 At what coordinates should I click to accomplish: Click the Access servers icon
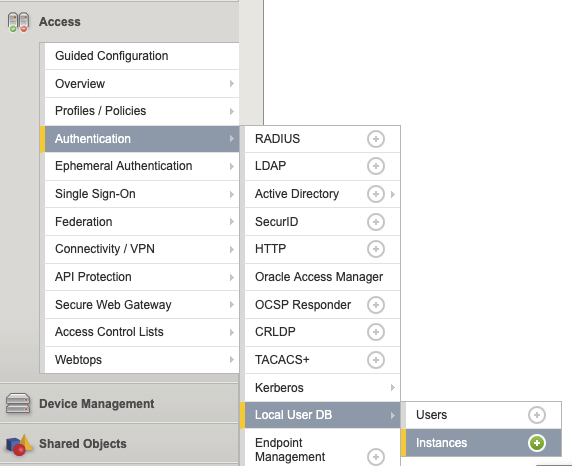coord(18,22)
